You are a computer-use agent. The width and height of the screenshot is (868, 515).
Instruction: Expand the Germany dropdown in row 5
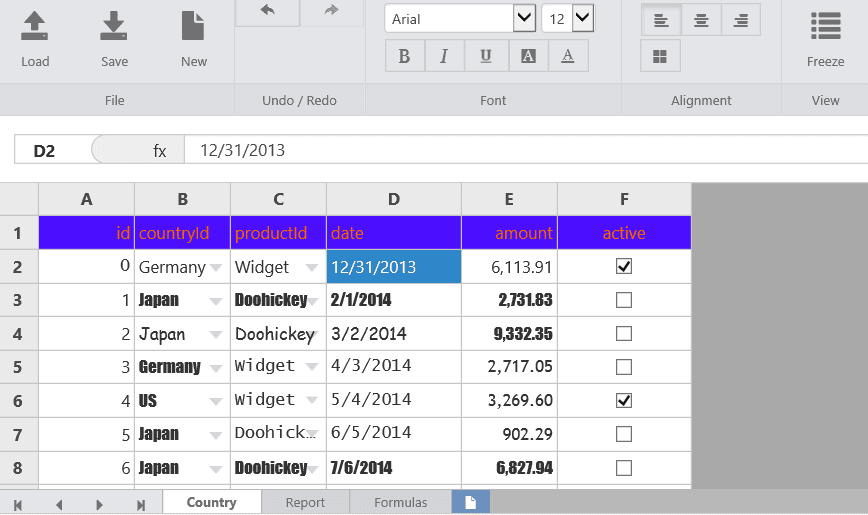216,368
